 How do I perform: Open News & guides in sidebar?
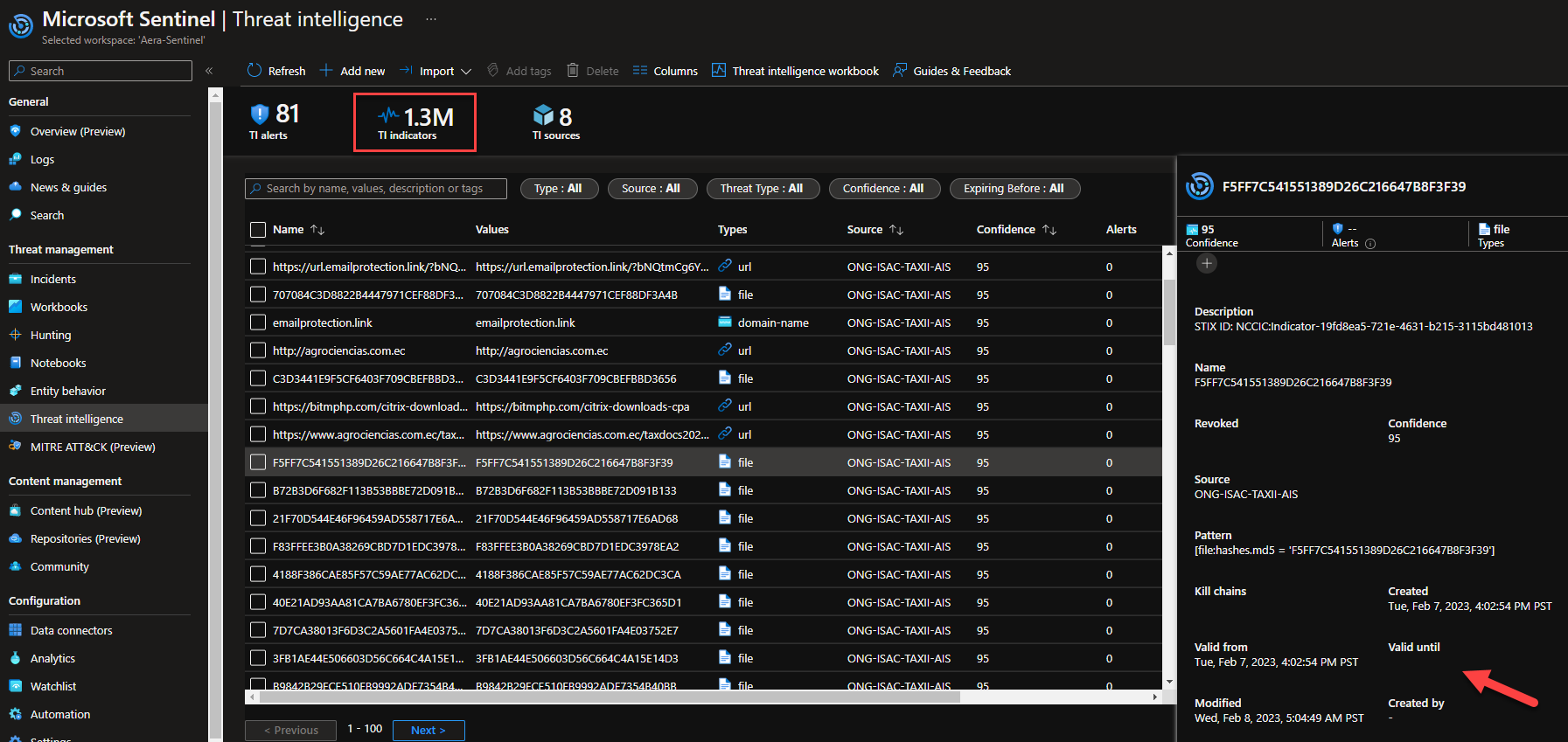pos(68,187)
